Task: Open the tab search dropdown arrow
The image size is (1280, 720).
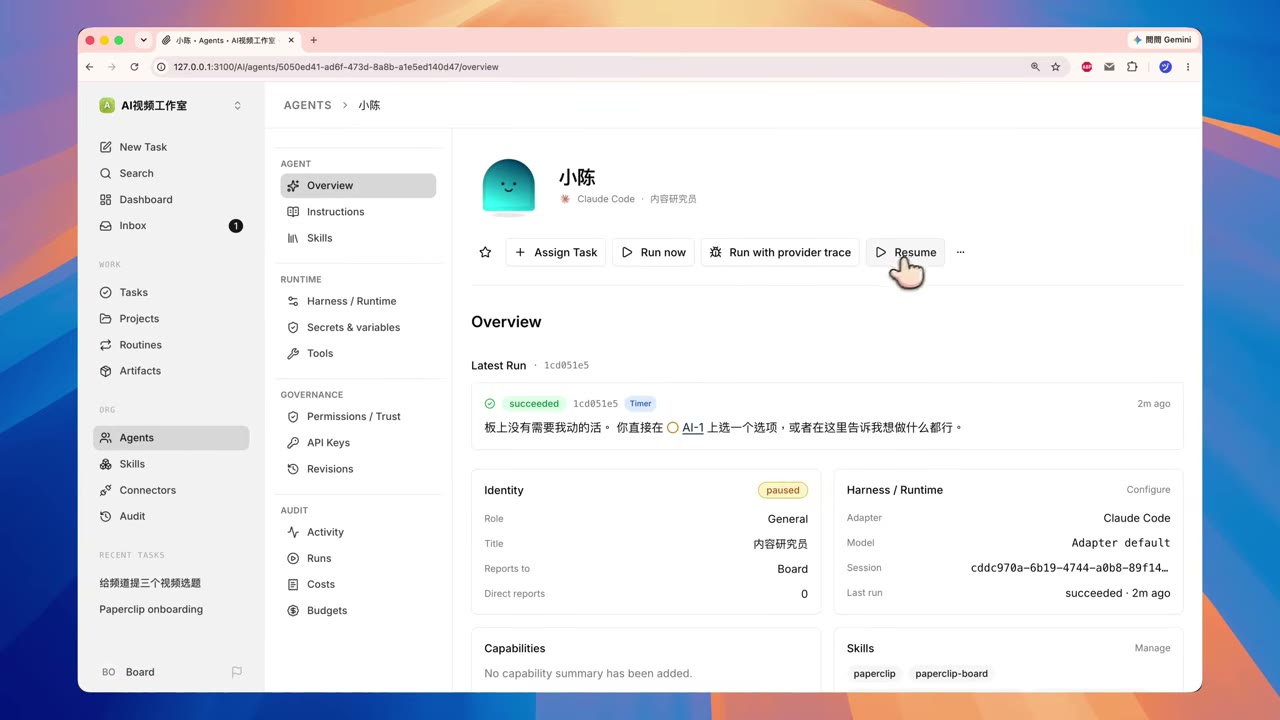Action: 143,40
